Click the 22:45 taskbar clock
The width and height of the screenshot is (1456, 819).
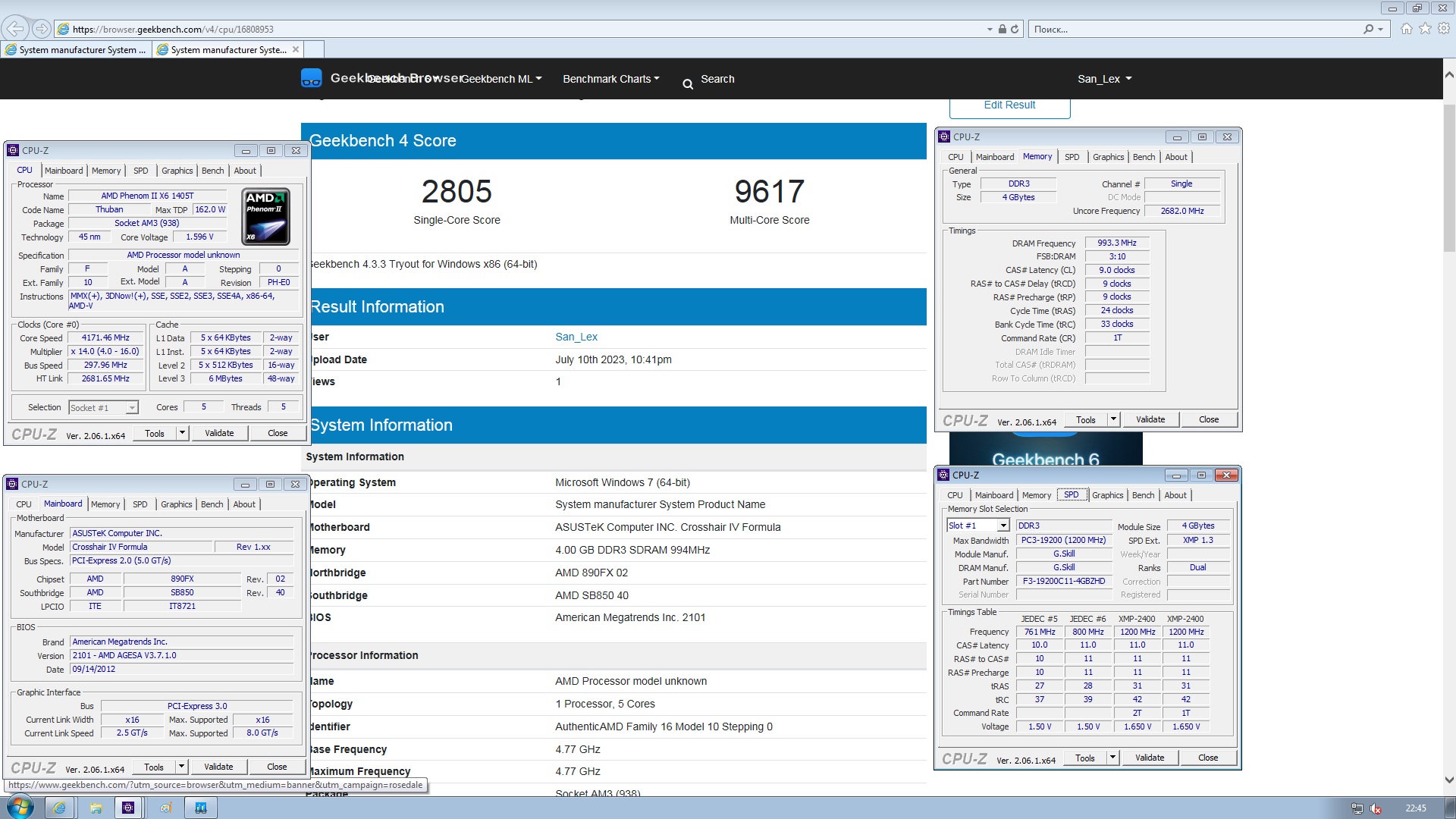[x=1415, y=808]
